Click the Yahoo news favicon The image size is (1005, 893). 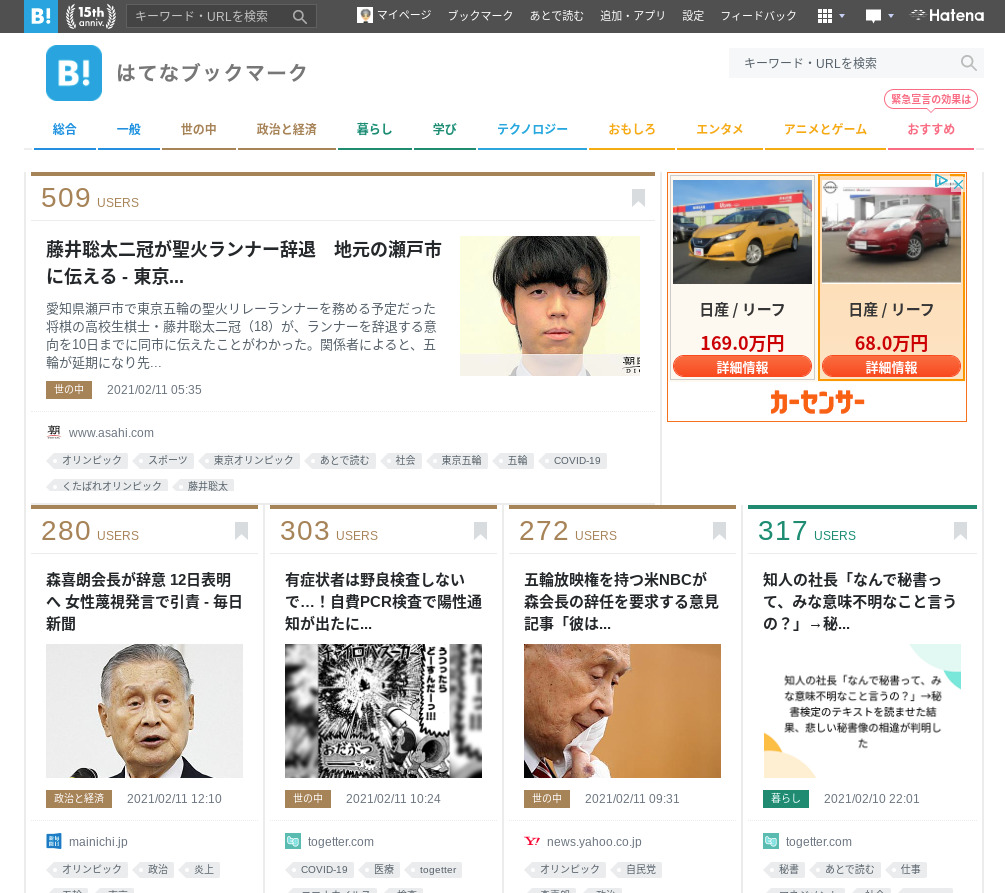tap(532, 841)
